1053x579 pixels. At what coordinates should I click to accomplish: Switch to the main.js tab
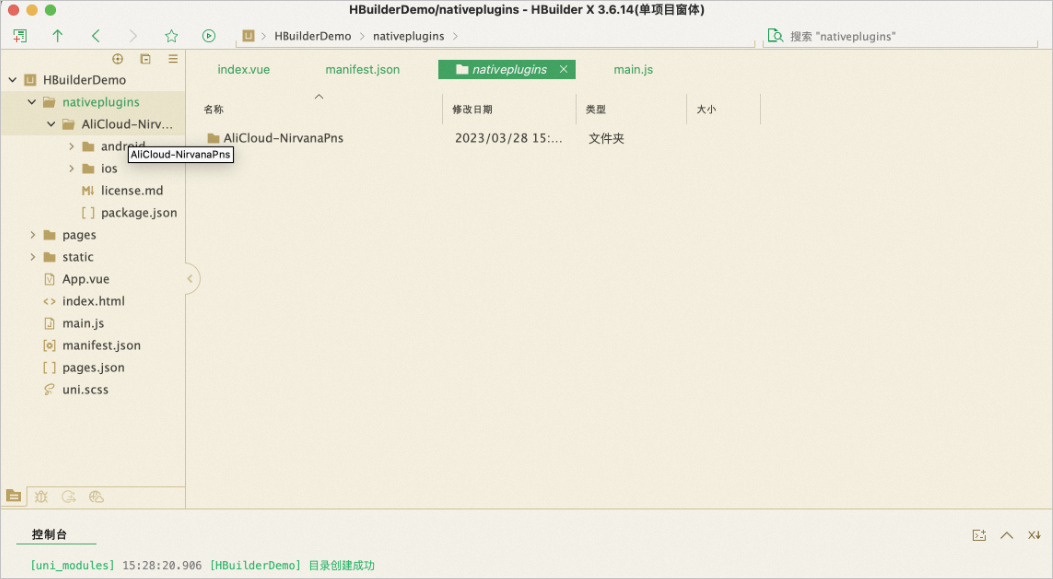[x=633, y=69]
